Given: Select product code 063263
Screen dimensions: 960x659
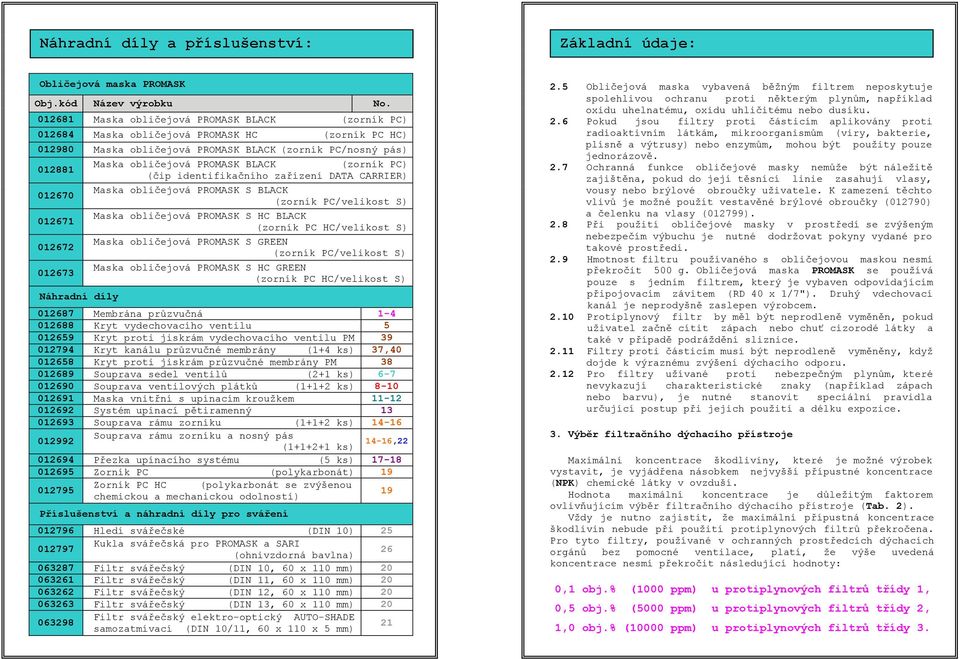Looking at the screenshot, I should (x=56, y=604).
